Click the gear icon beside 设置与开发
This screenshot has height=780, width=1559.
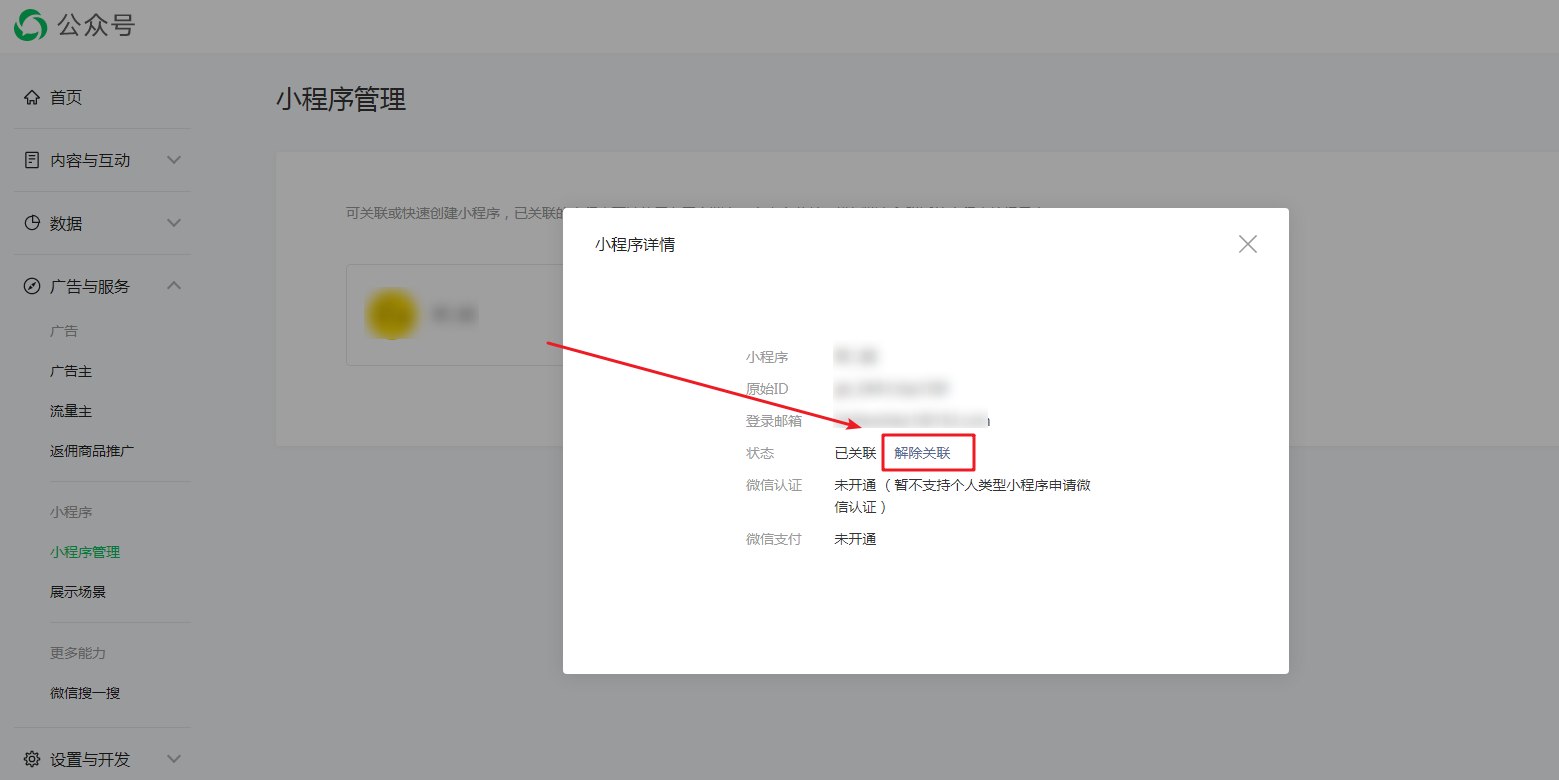point(32,759)
